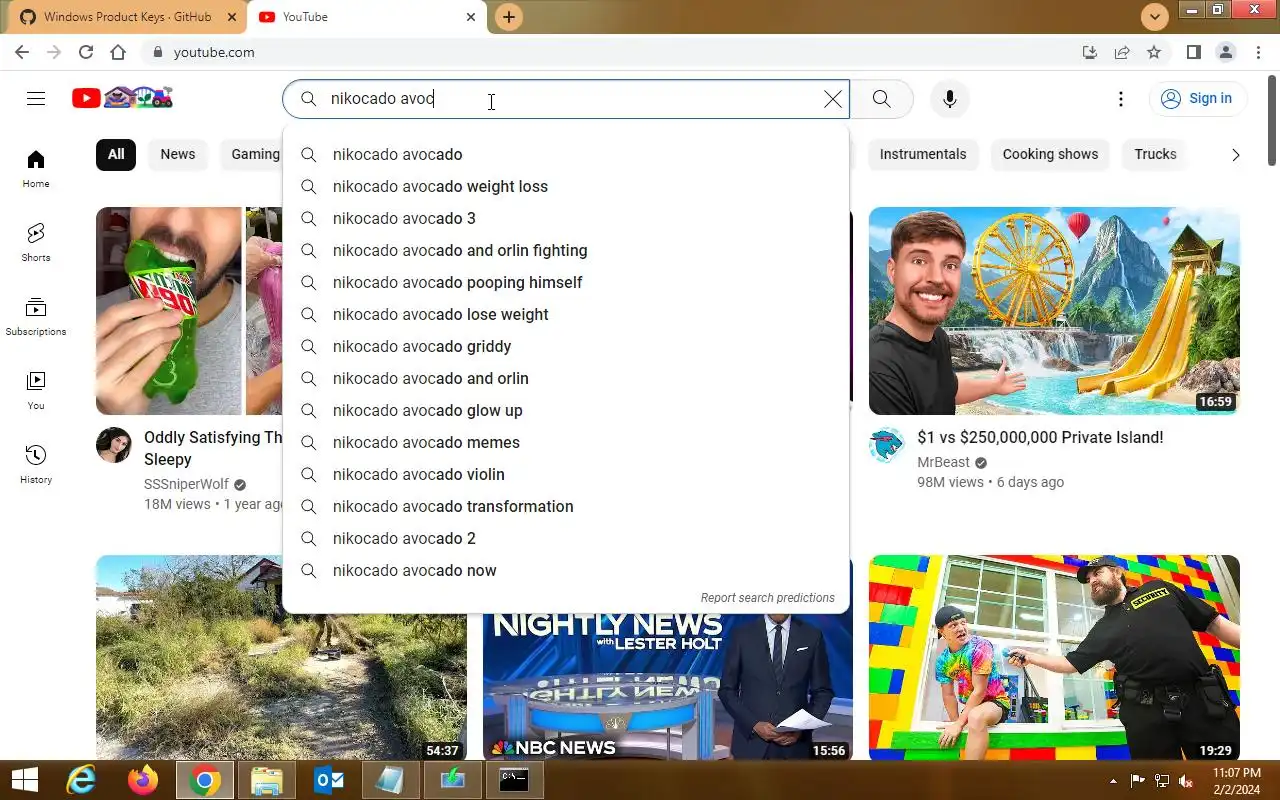Image resolution: width=1280 pixels, height=800 pixels.
Task: Reload the page
Action: click(86, 52)
